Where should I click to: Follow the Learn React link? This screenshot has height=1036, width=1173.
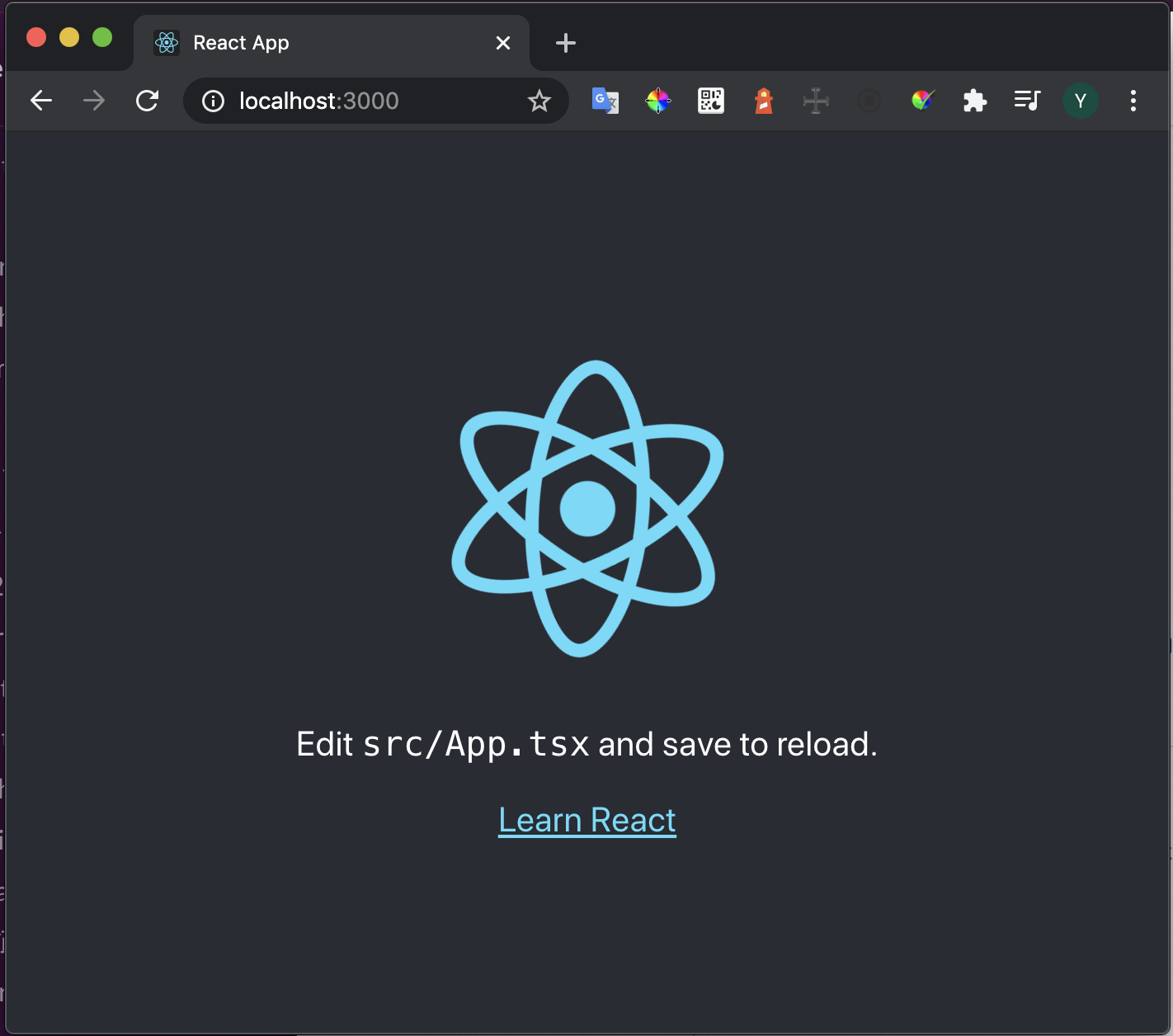(x=587, y=821)
